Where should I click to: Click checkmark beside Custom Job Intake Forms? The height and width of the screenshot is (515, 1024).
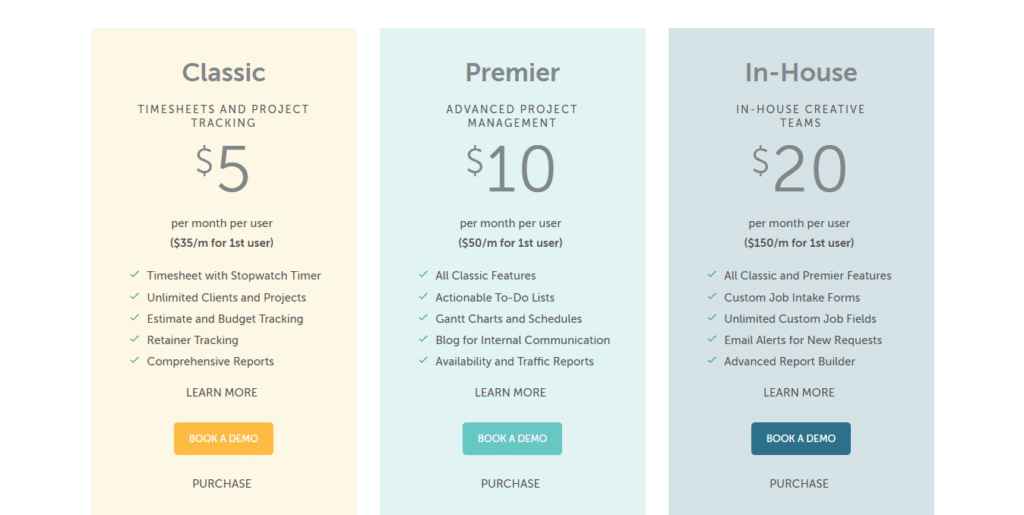coord(712,296)
